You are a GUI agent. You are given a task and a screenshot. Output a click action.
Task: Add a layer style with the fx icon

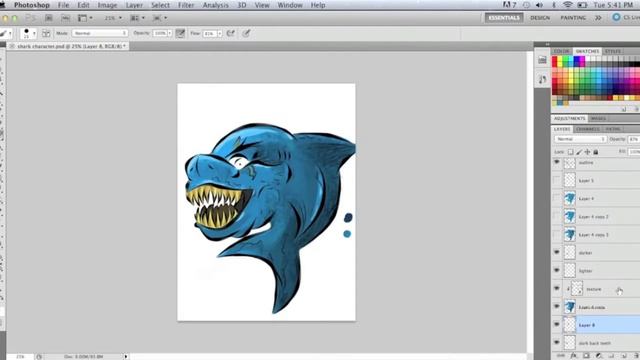(573, 356)
